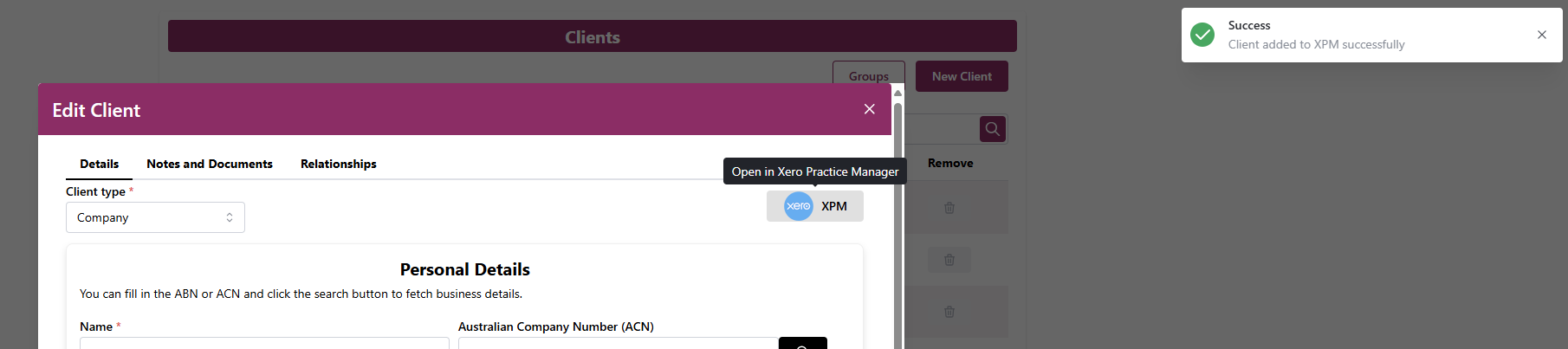Focus the Australian Company Number input field
Screen dimensions: 1568x349
pos(618,343)
